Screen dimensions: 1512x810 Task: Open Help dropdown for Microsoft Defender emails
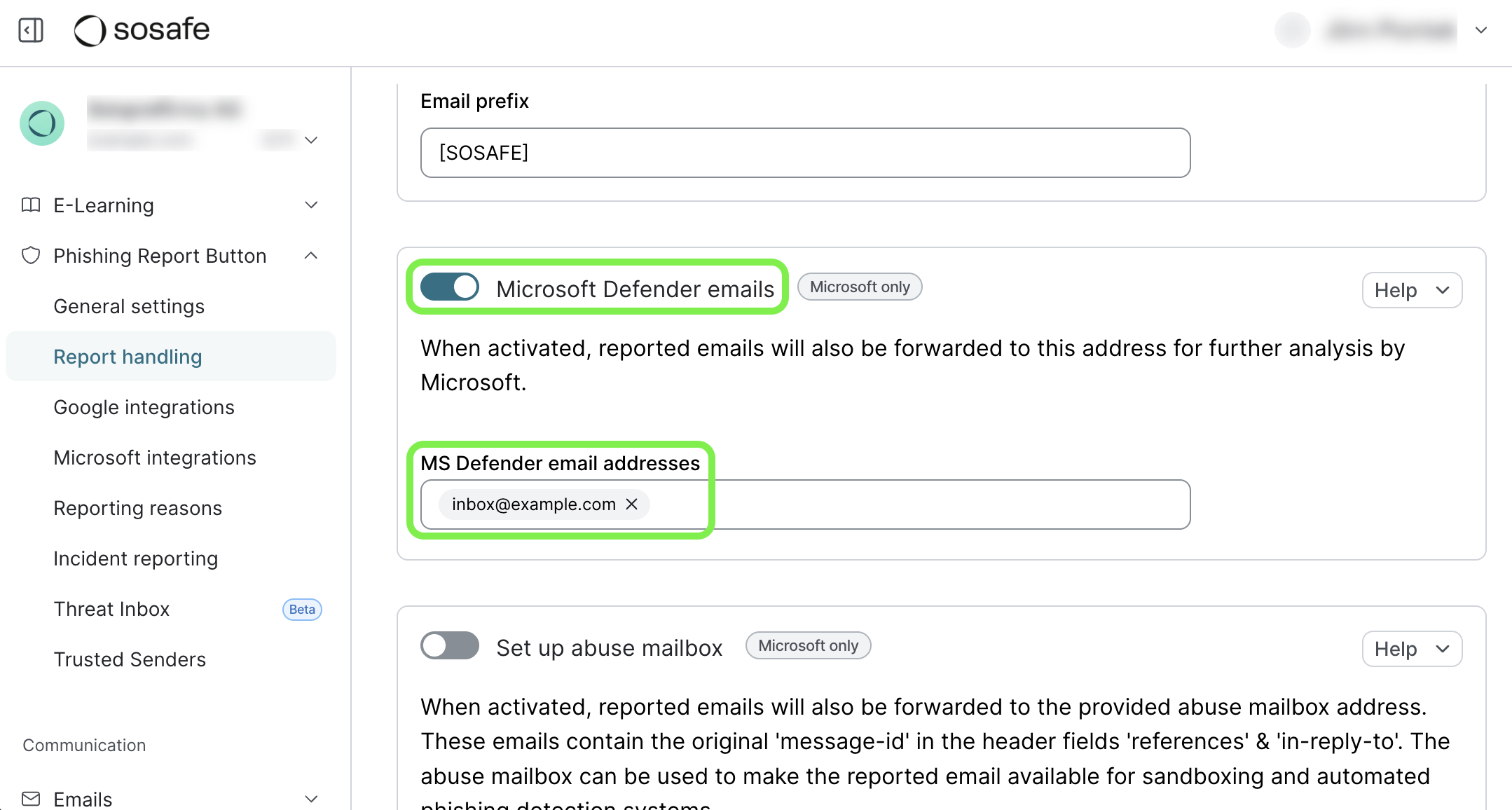(x=1412, y=290)
